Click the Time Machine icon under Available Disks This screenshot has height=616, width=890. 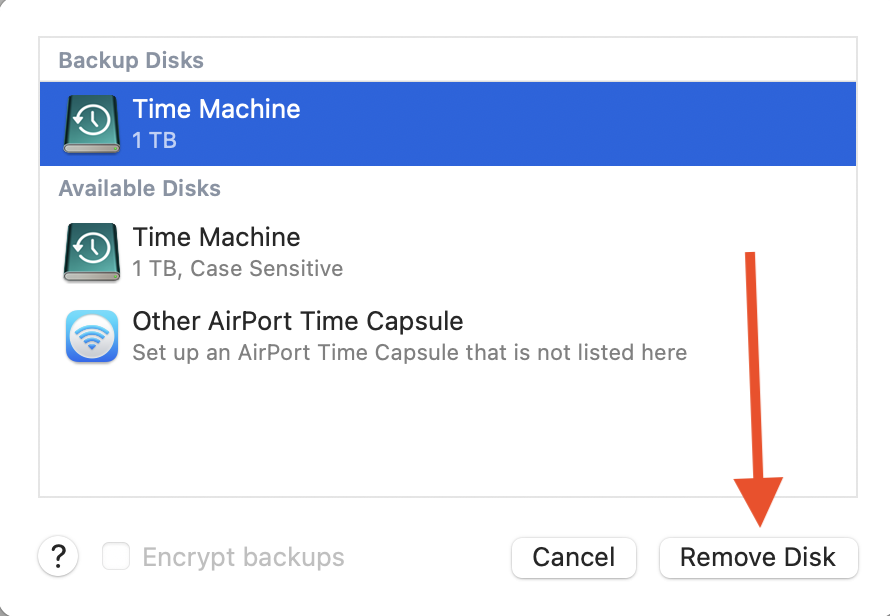pyautogui.click(x=91, y=252)
